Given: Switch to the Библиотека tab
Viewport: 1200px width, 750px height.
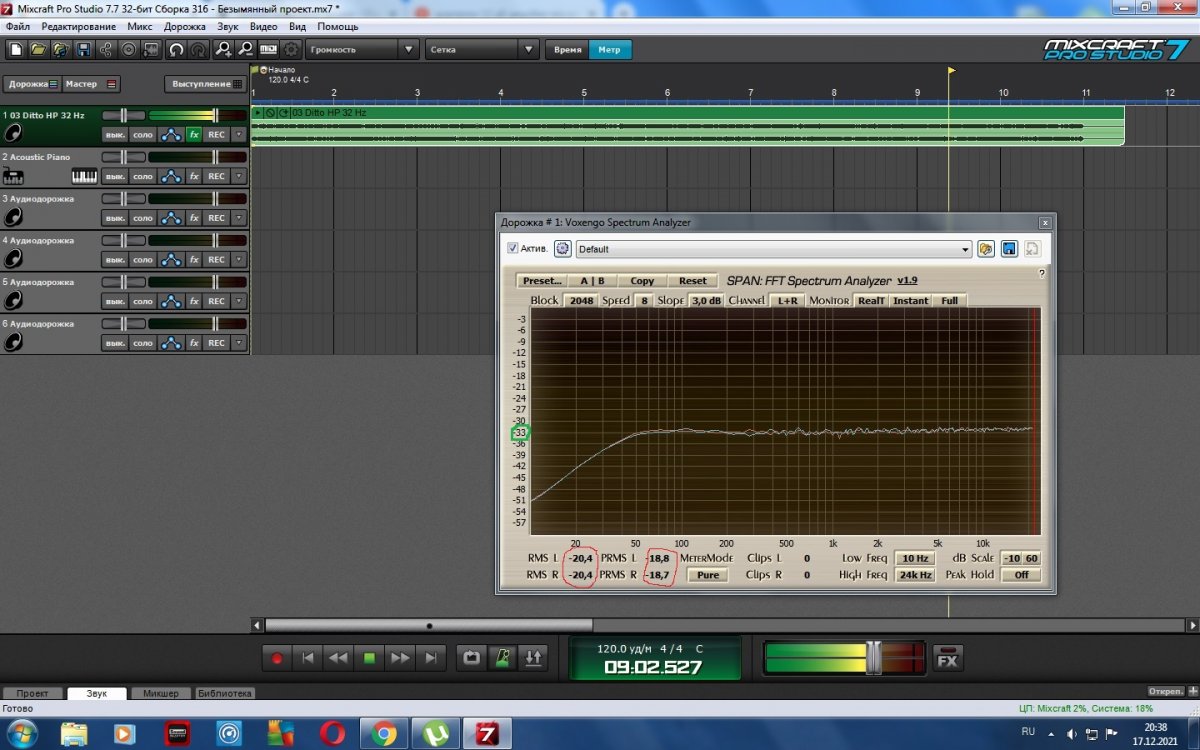Looking at the screenshot, I should coord(225,693).
